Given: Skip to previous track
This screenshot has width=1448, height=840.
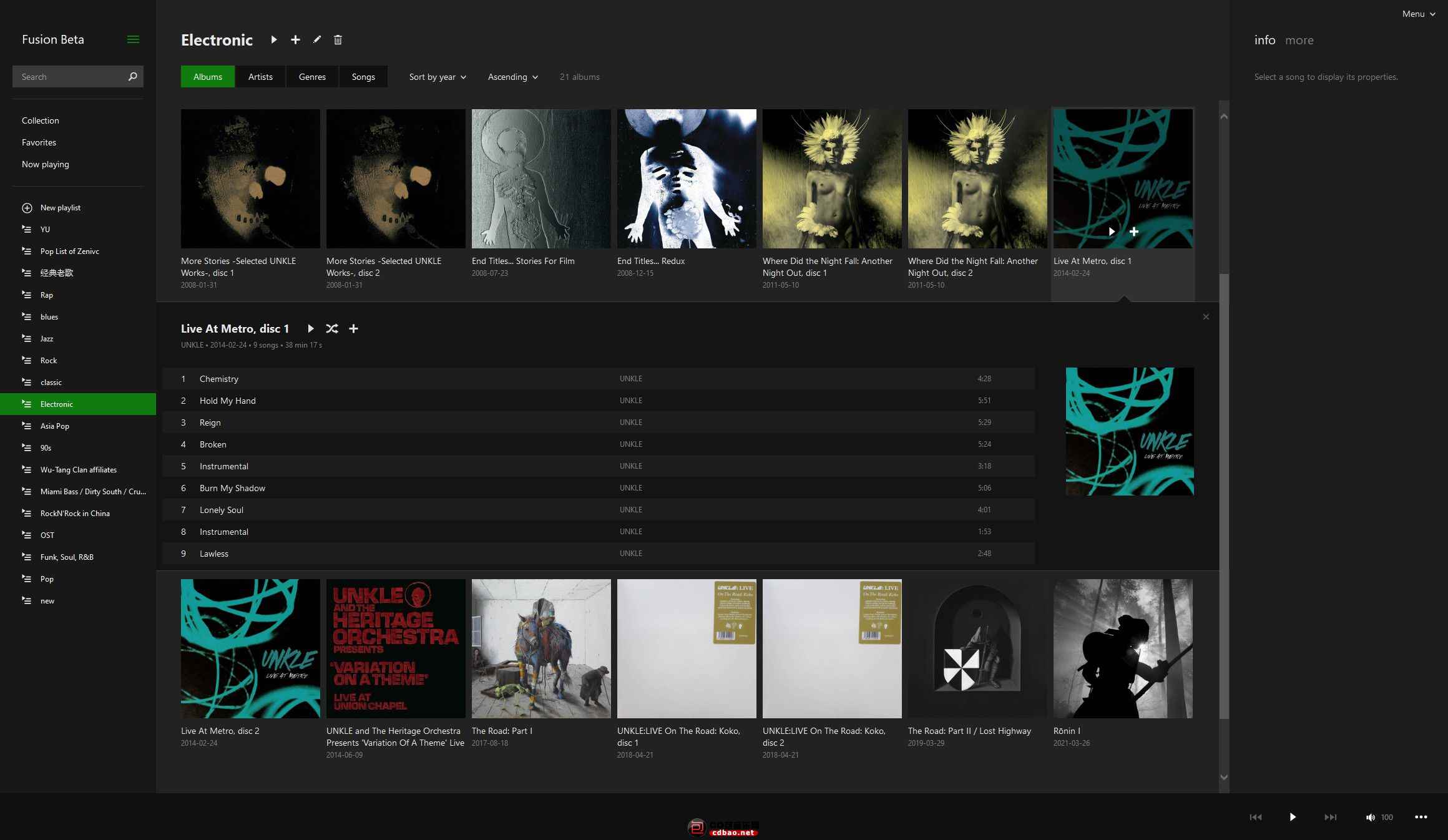Looking at the screenshot, I should 1256,817.
